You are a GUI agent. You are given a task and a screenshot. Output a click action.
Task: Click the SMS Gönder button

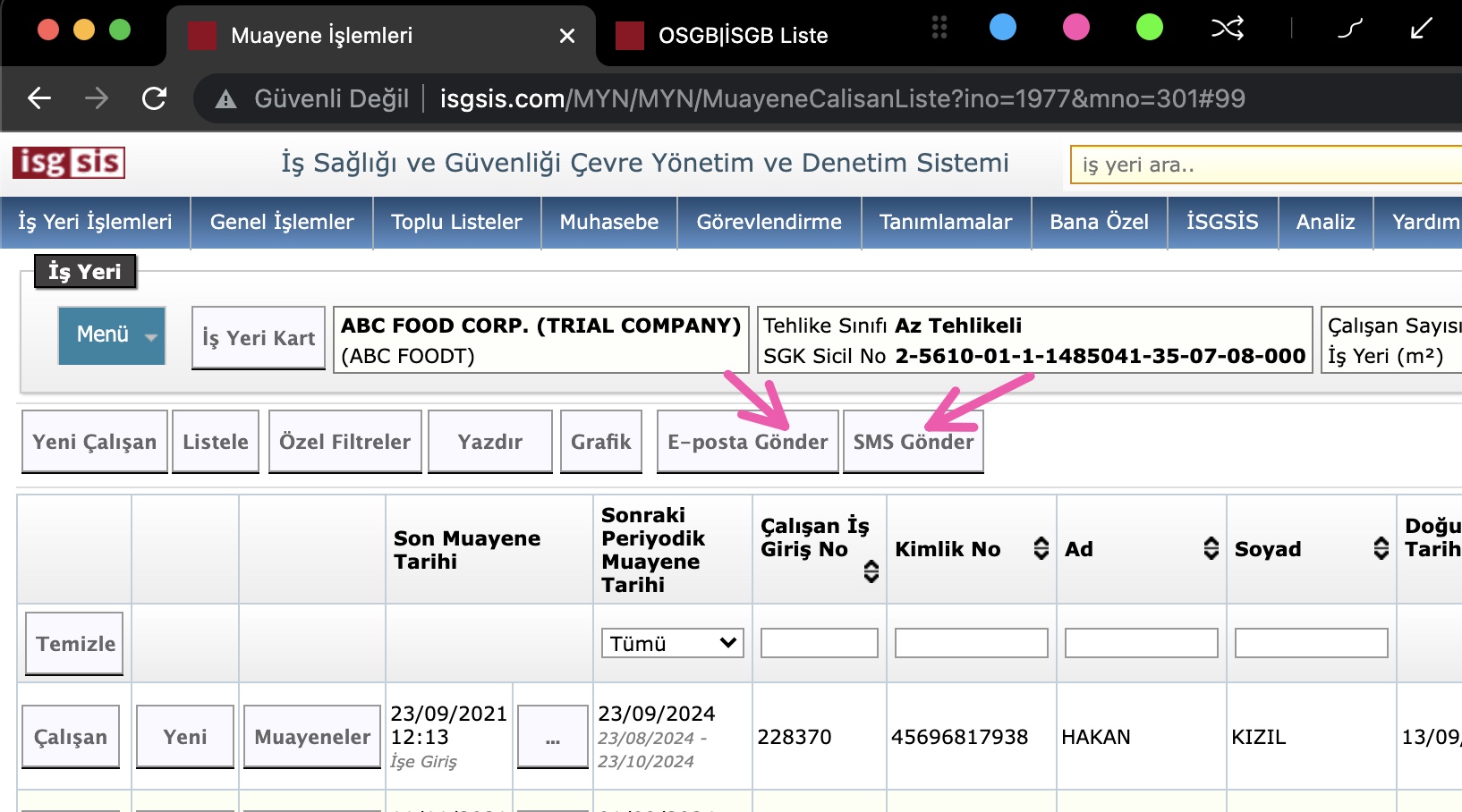point(913,442)
